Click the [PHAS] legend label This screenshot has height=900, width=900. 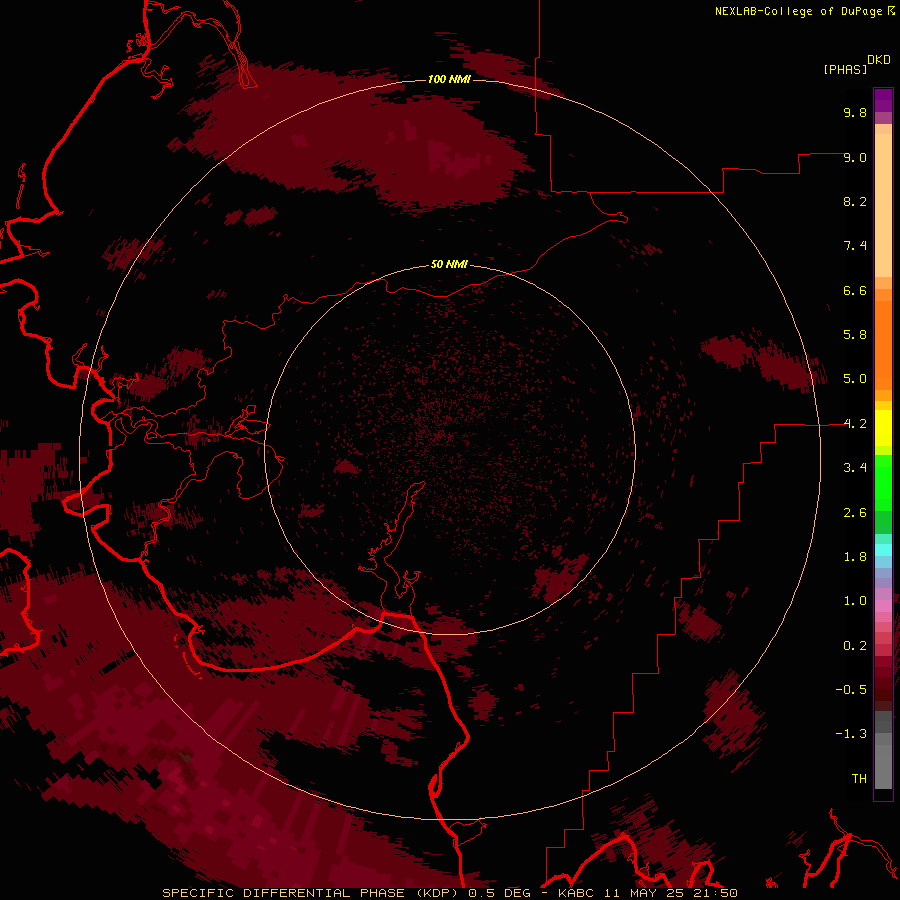[x=845, y=70]
